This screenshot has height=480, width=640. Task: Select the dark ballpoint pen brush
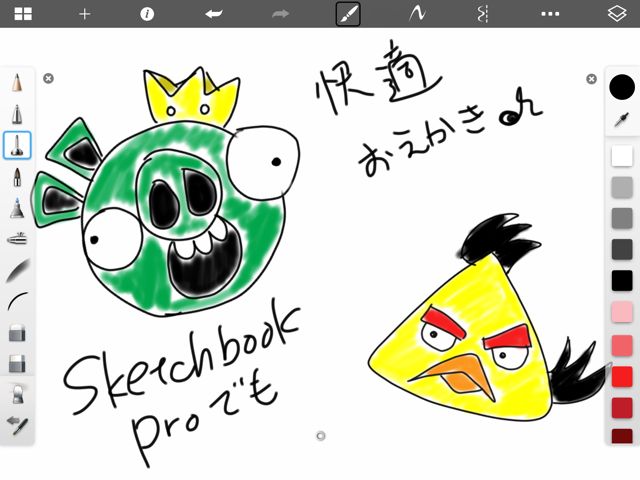(x=17, y=177)
